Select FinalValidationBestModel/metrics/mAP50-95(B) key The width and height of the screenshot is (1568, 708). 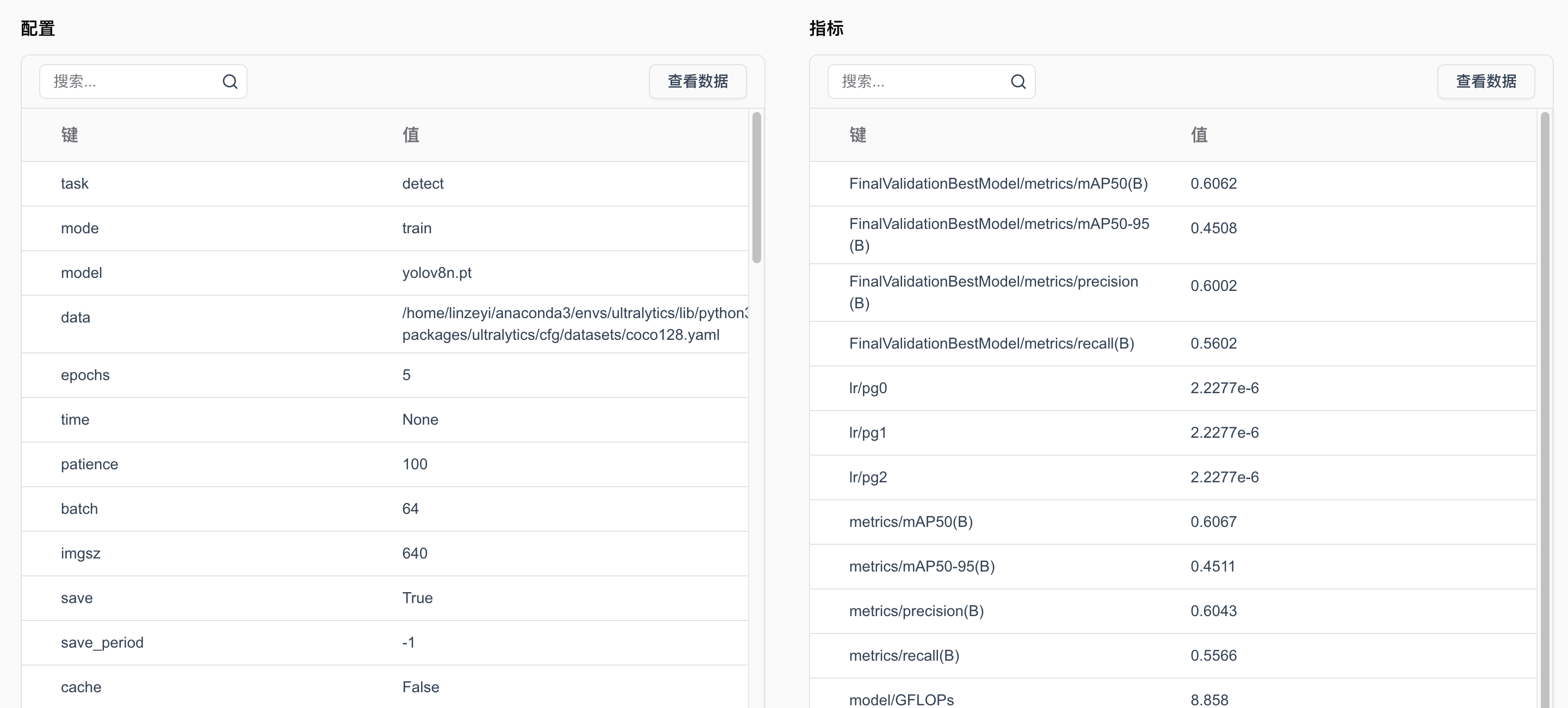pos(999,234)
